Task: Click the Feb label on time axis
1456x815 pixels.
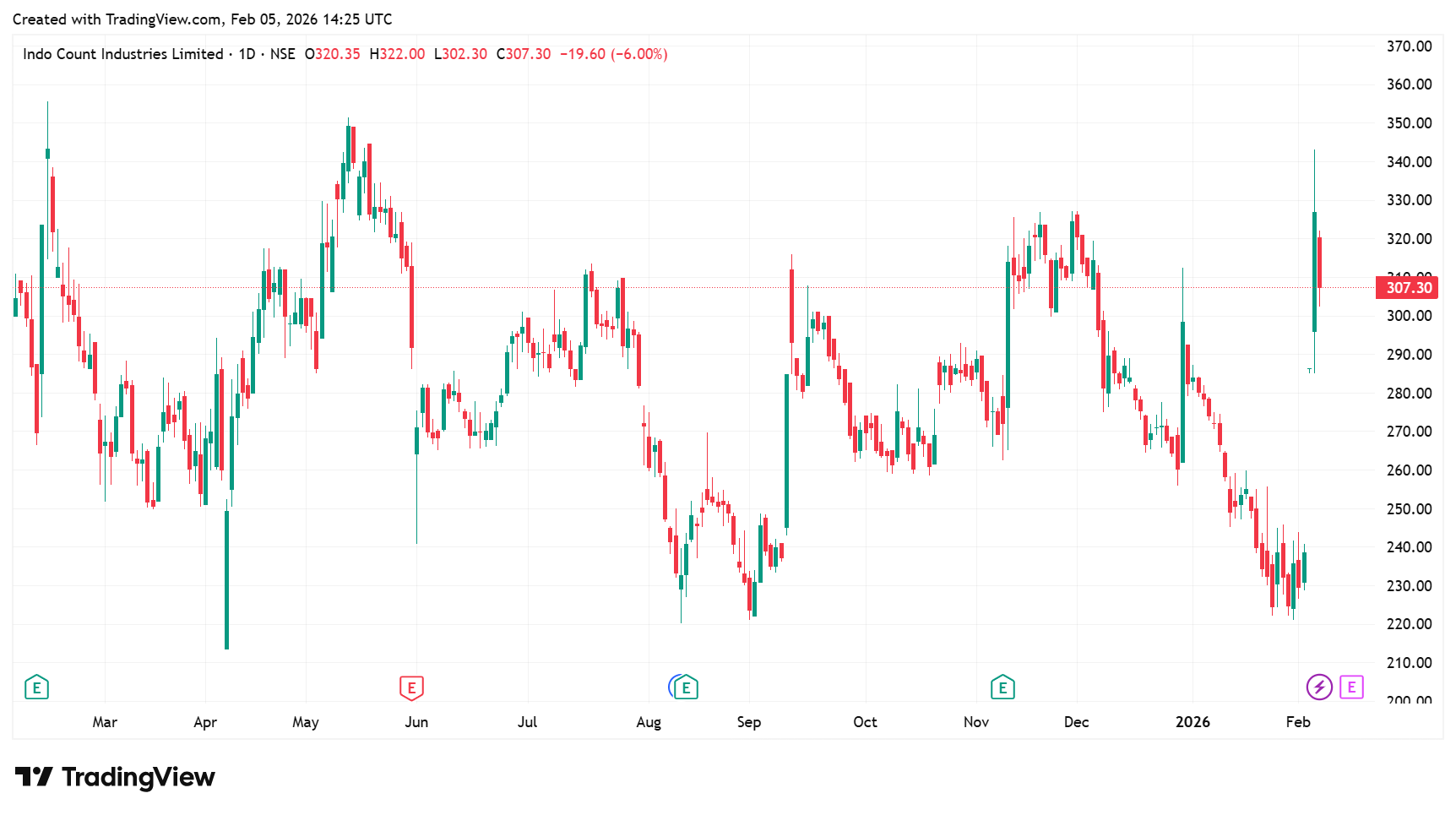Action: [x=1297, y=722]
